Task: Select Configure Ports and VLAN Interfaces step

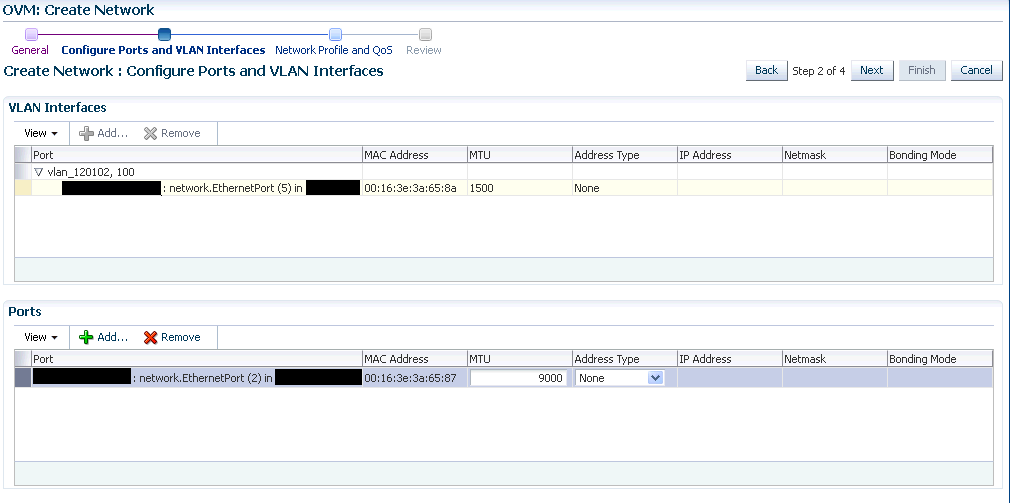Action: [163, 50]
